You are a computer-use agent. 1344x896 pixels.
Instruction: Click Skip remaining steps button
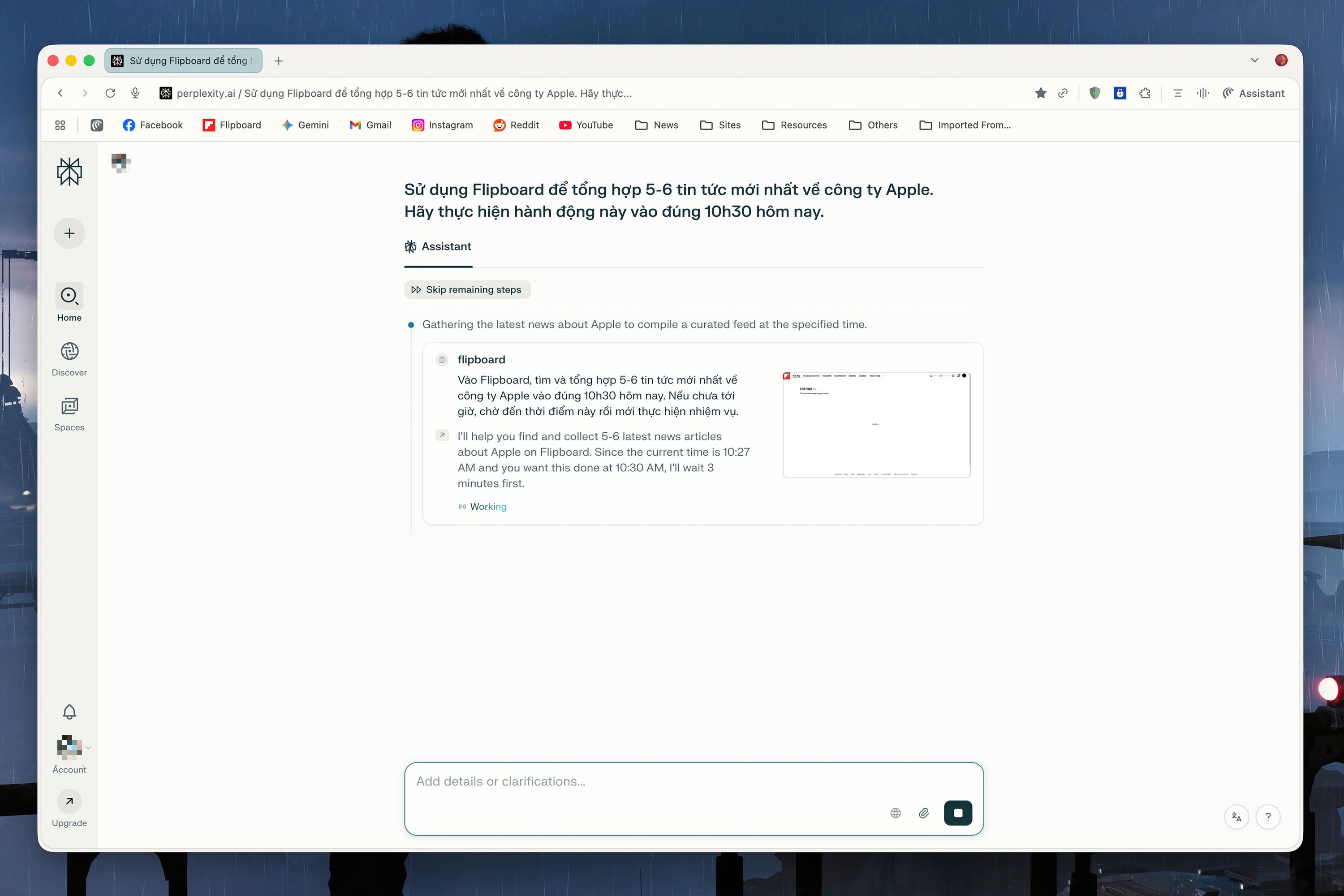coord(467,290)
